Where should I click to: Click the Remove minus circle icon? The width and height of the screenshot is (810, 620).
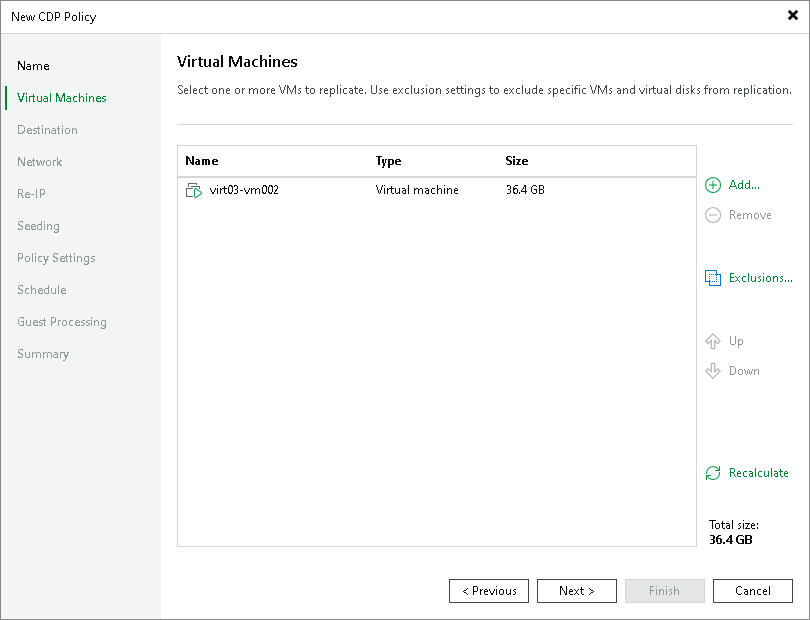713,215
